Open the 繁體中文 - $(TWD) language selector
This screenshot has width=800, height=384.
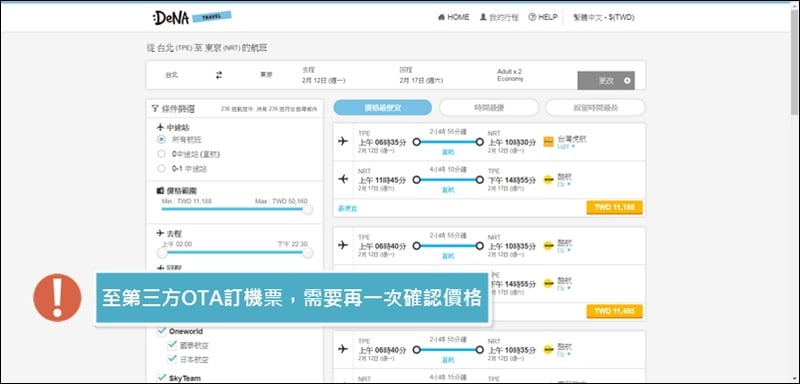pos(604,17)
